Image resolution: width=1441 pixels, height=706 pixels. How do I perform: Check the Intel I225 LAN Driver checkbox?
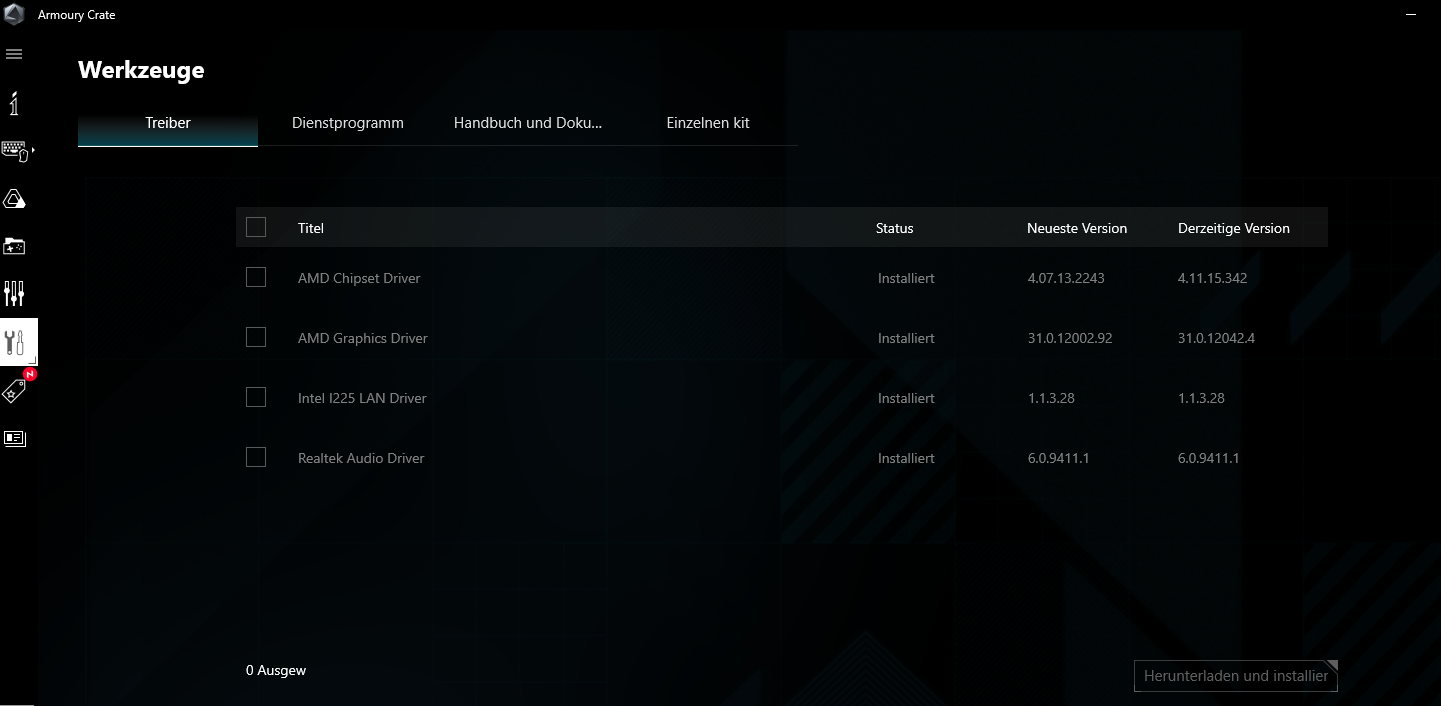(x=256, y=397)
